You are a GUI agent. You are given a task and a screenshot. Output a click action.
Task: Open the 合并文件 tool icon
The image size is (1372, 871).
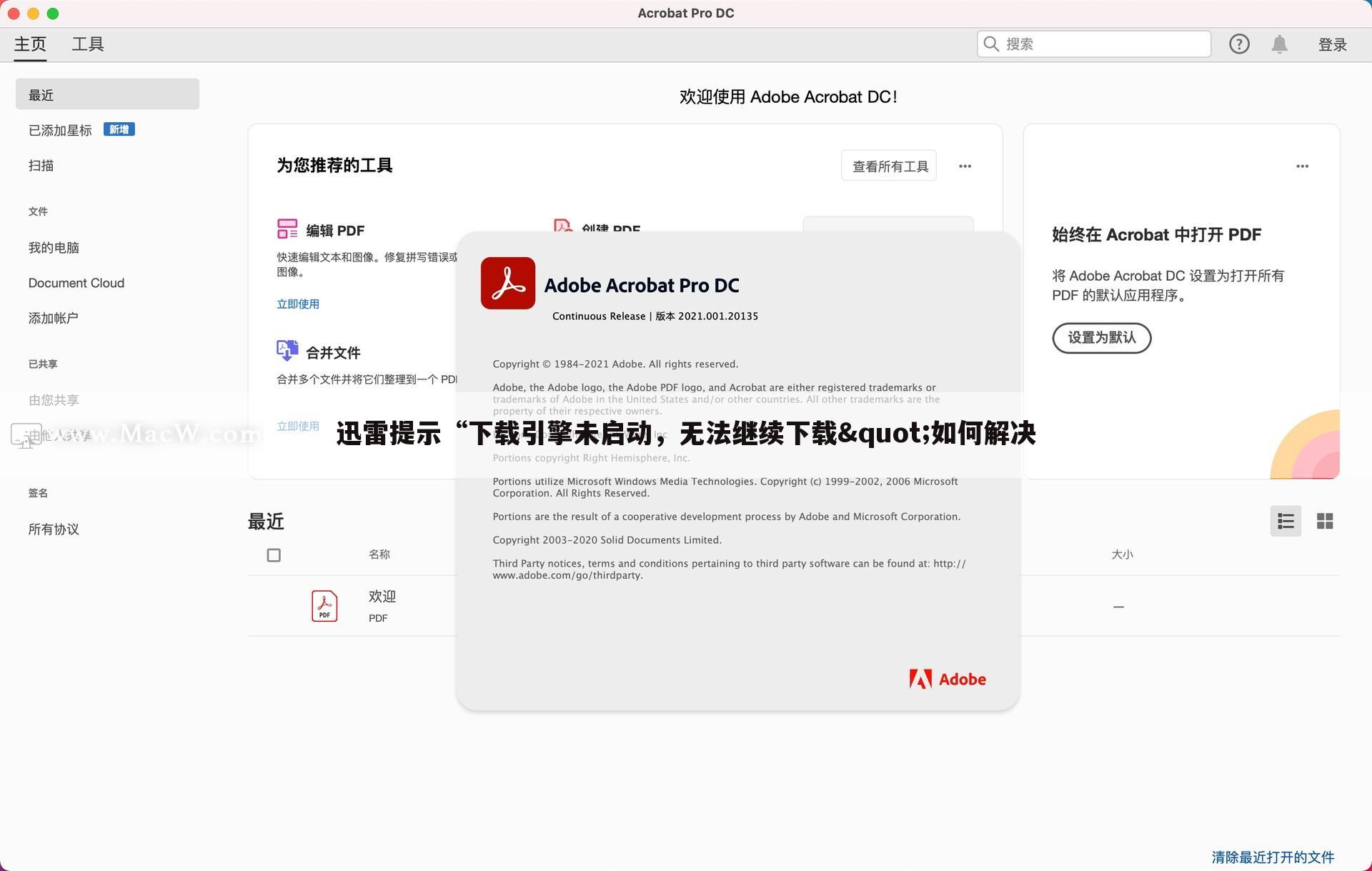point(287,350)
